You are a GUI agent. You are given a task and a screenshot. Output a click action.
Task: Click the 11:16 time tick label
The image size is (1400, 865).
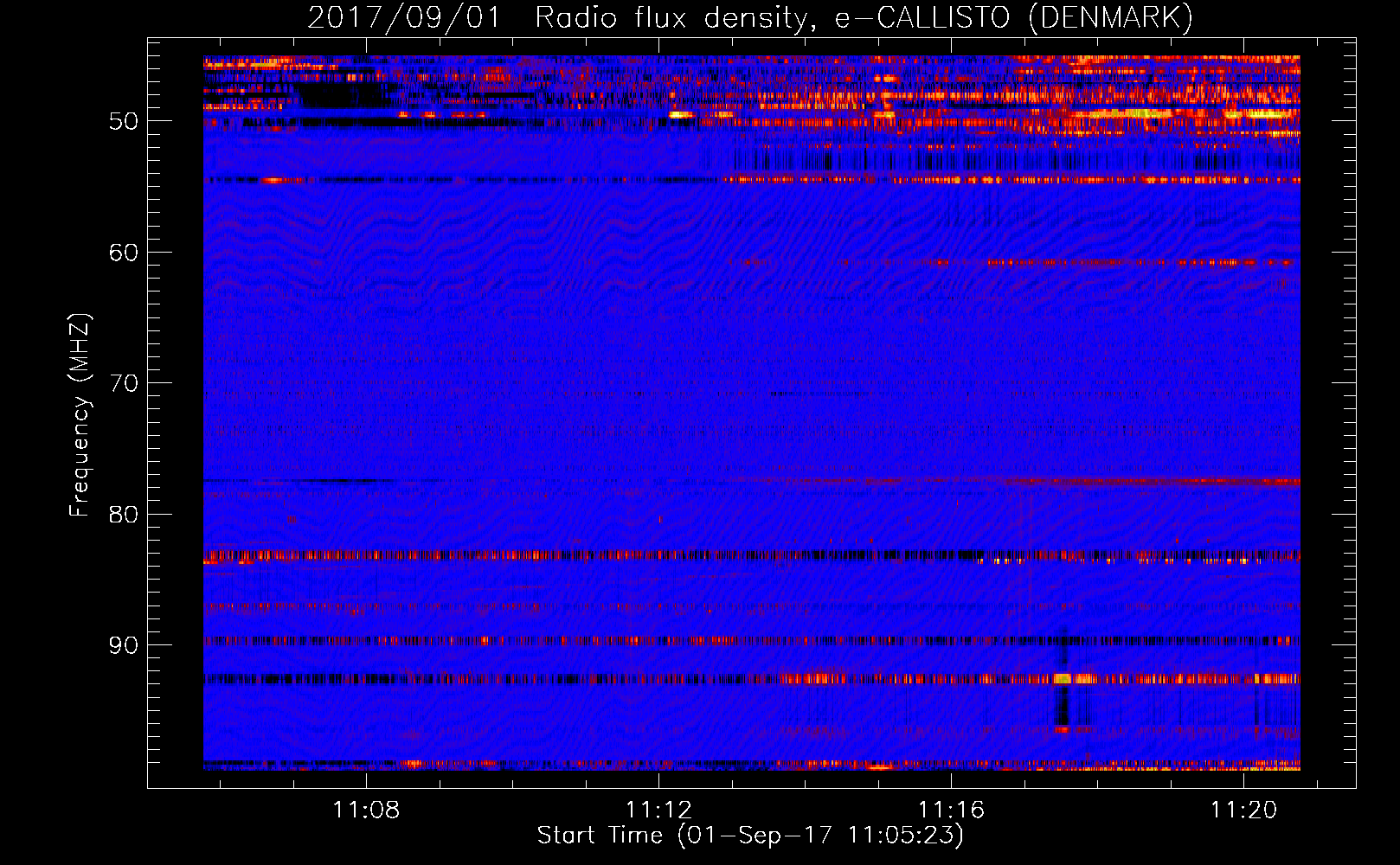coord(952,810)
